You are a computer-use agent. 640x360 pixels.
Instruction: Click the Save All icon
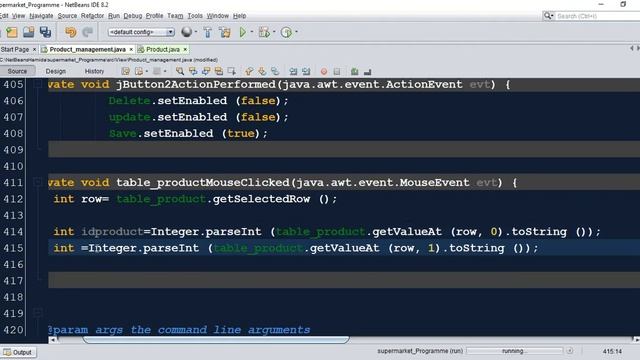pos(45,32)
